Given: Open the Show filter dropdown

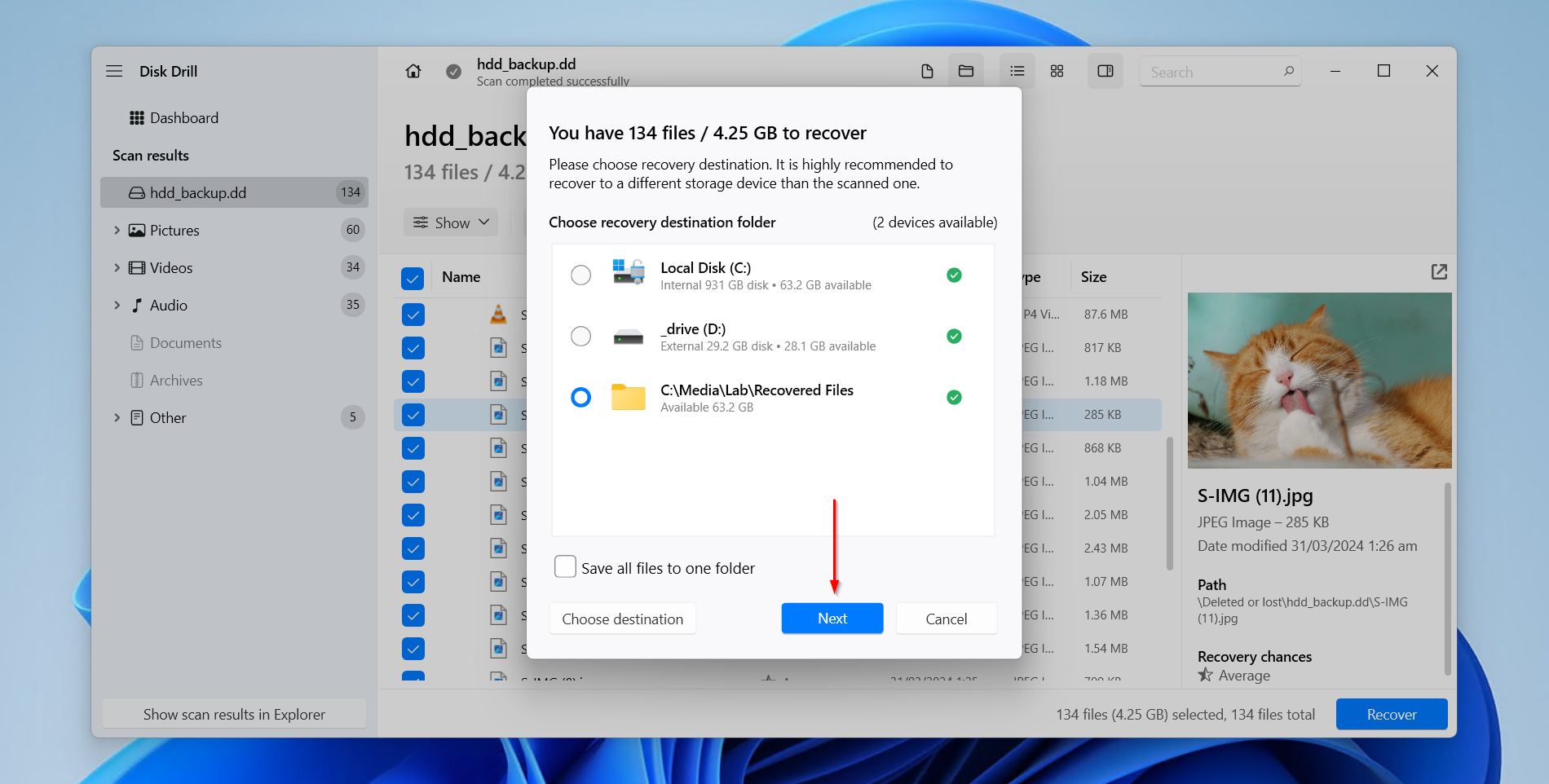Looking at the screenshot, I should (450, 222).
